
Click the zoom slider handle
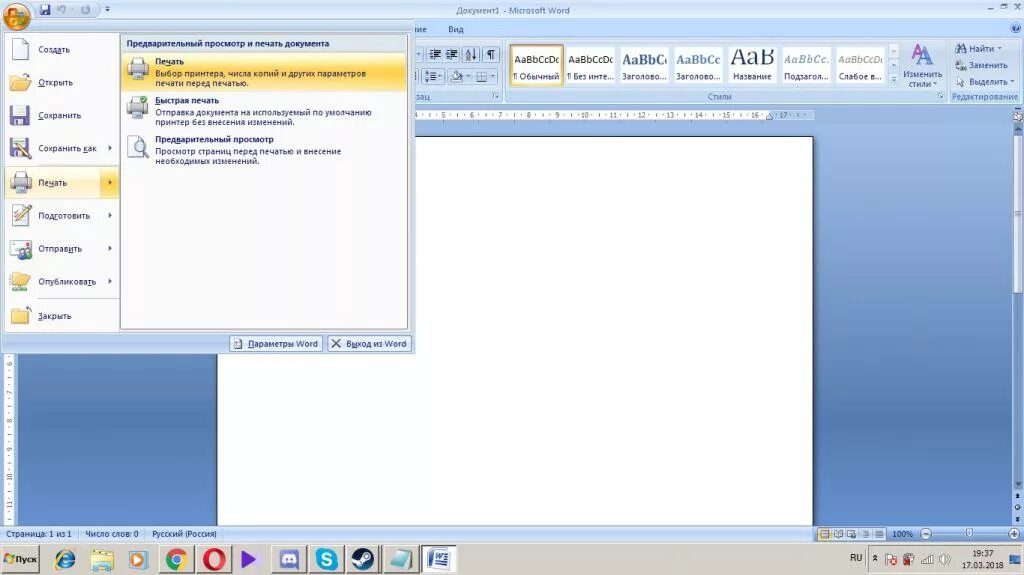pyautogui.click(x=969, y=534)
